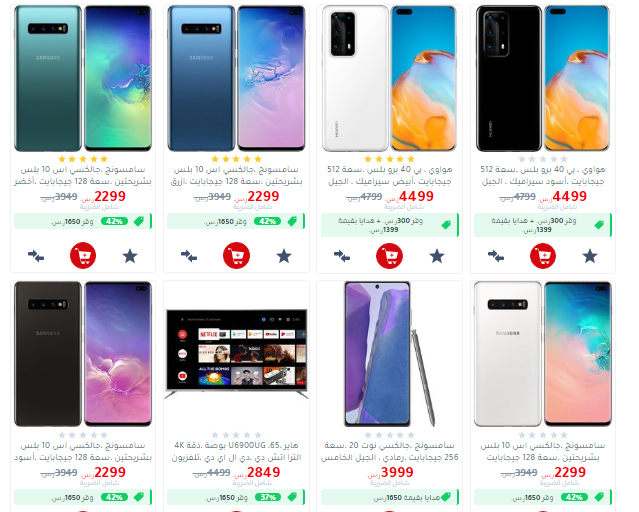Add white Huawei P40 Pro Plus to cart
639x512 pixels.
(x=390, y=256)
